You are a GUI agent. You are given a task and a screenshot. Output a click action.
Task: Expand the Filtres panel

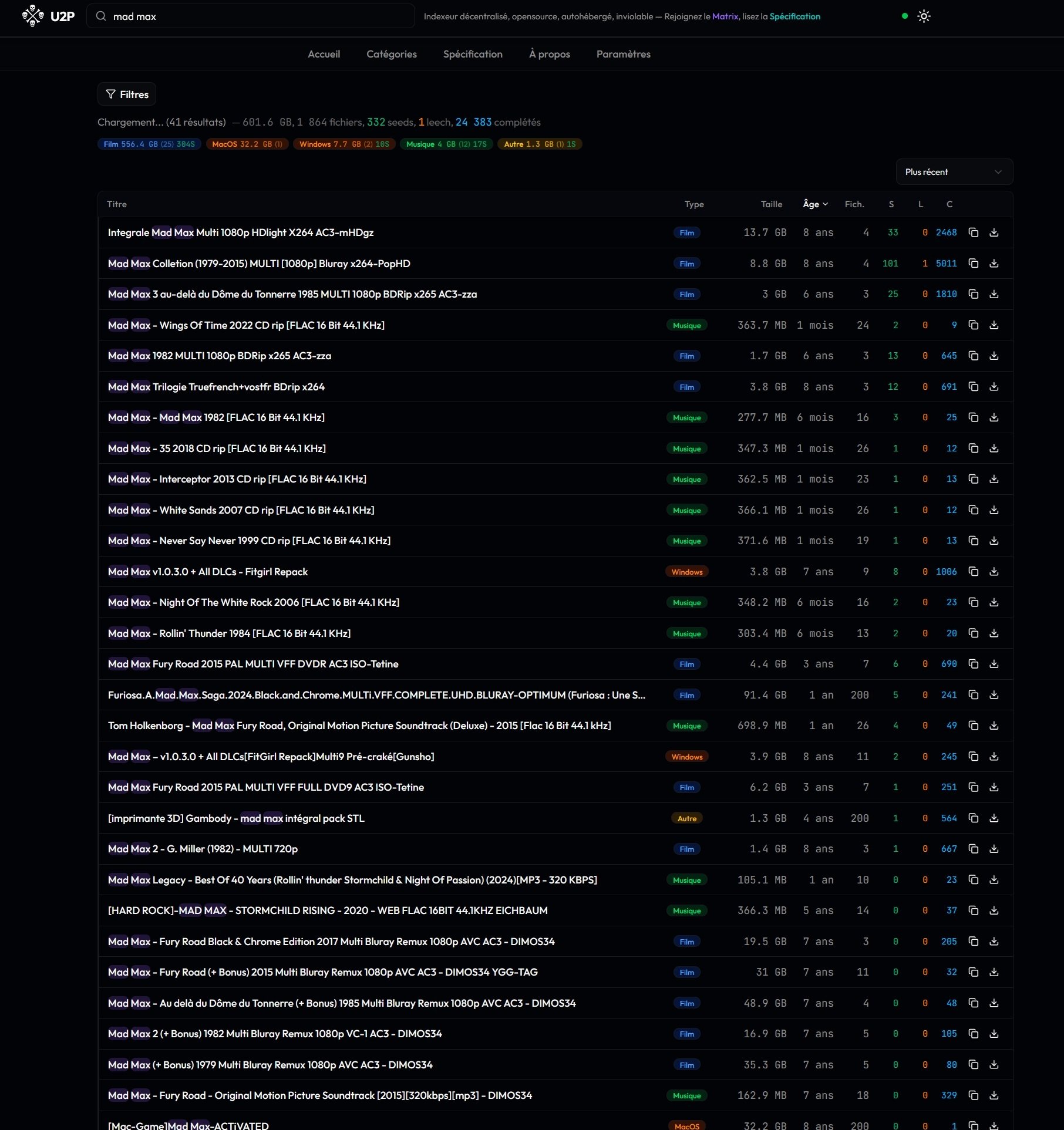(127, 95)
